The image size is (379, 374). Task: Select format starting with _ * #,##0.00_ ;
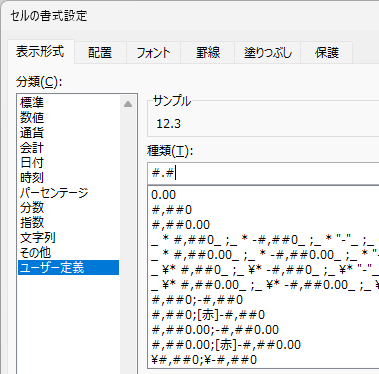click(x=264, y=255)
